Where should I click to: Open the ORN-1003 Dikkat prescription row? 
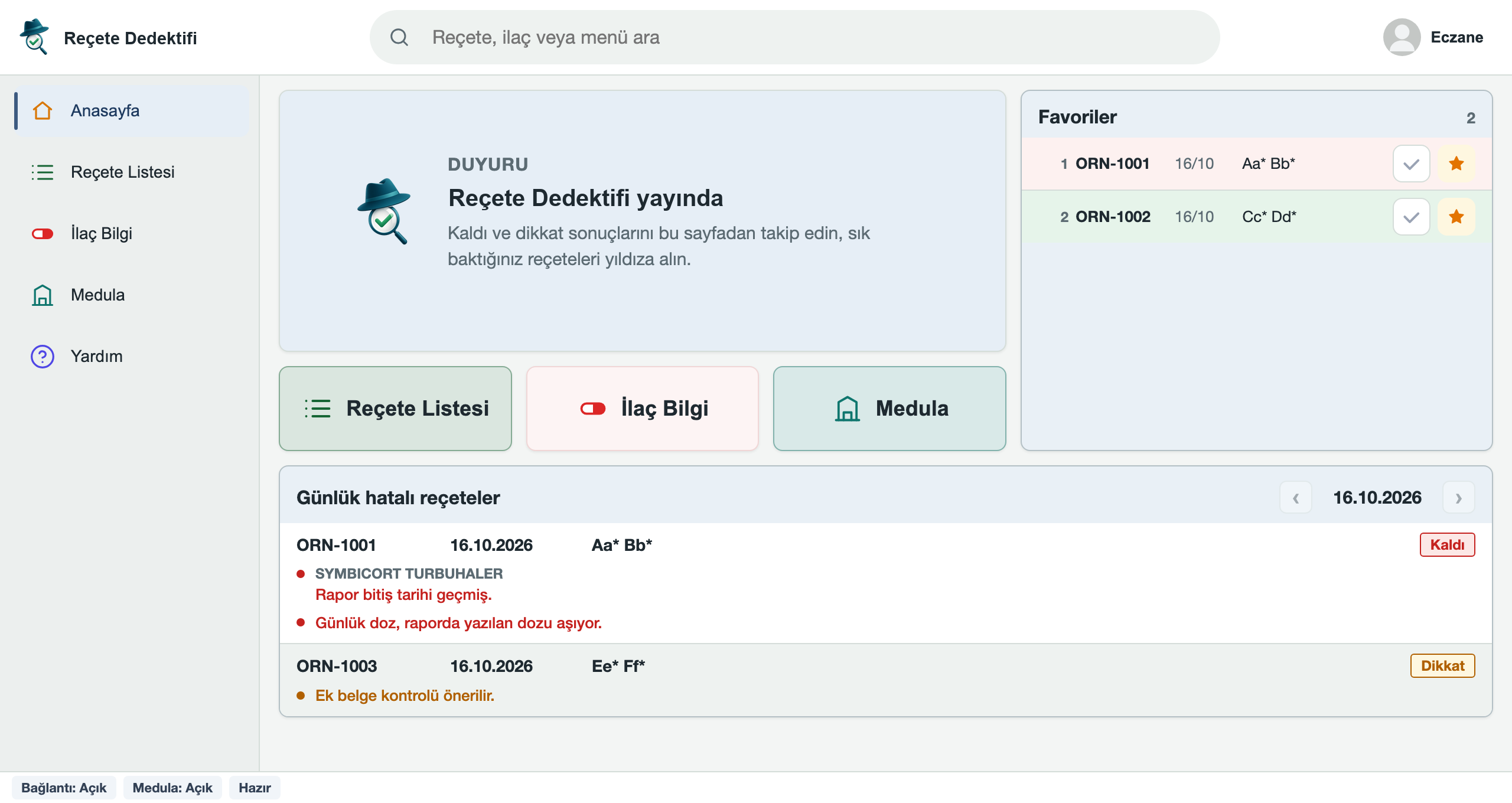point(886,680)
